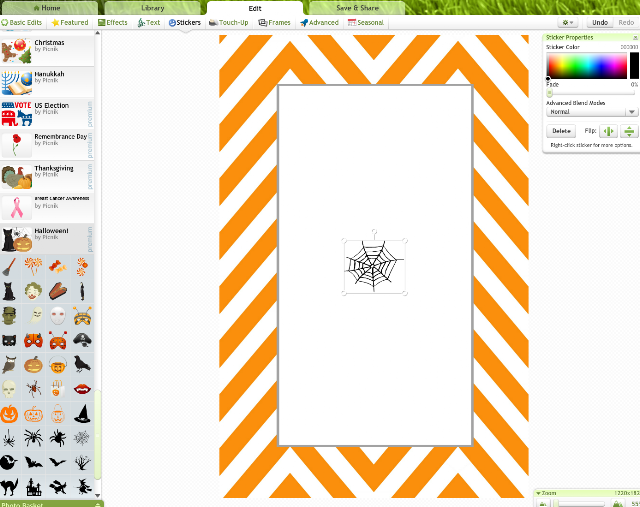The height and width of the screenshot is (507, 640).
Task: Collapse the Zoom panel
Action: (538, 493)
